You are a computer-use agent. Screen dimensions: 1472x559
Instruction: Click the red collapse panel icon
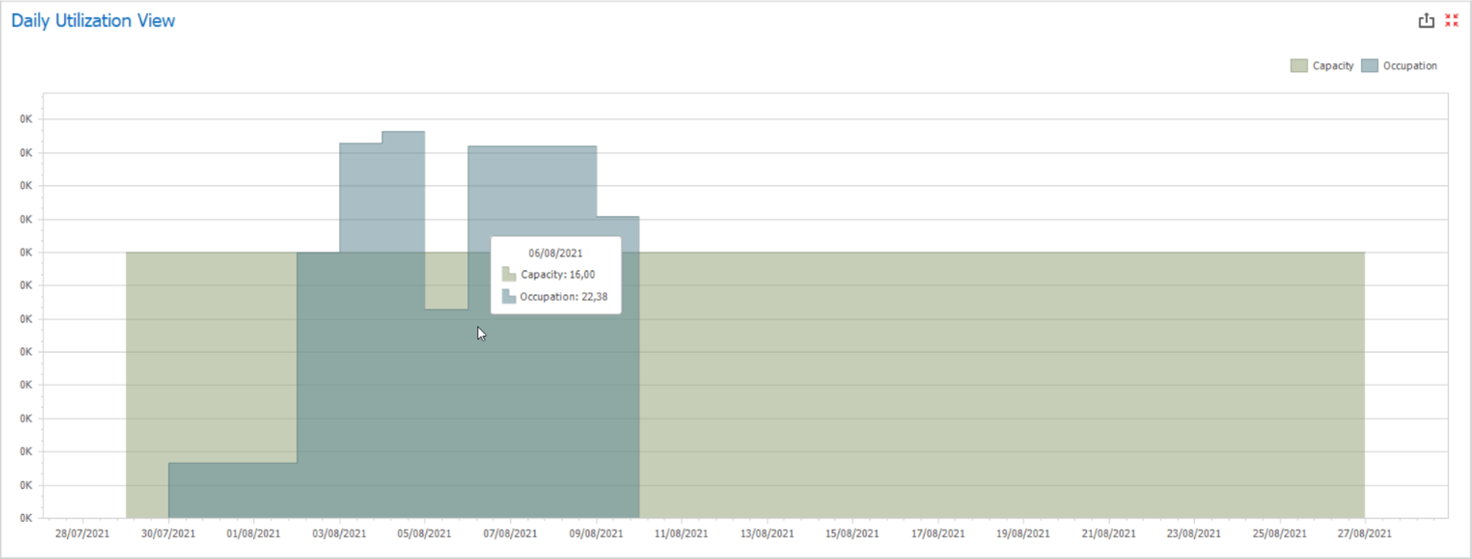1452,21
